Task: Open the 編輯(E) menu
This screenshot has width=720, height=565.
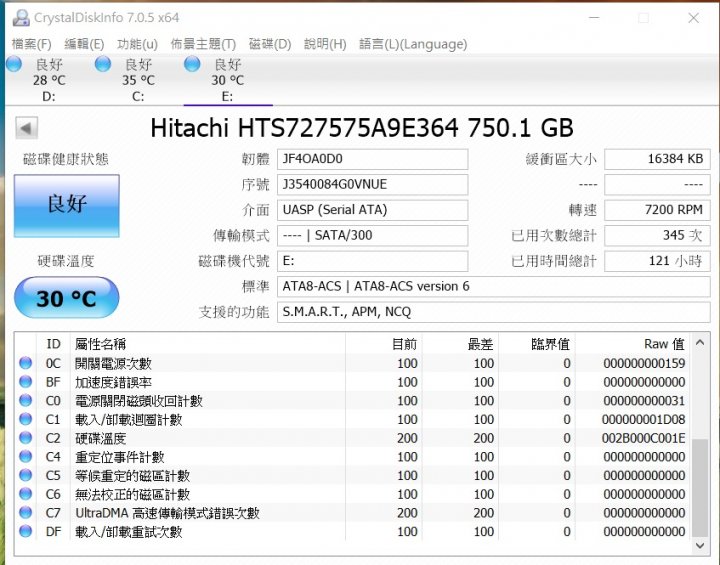Action: [84, 44]
